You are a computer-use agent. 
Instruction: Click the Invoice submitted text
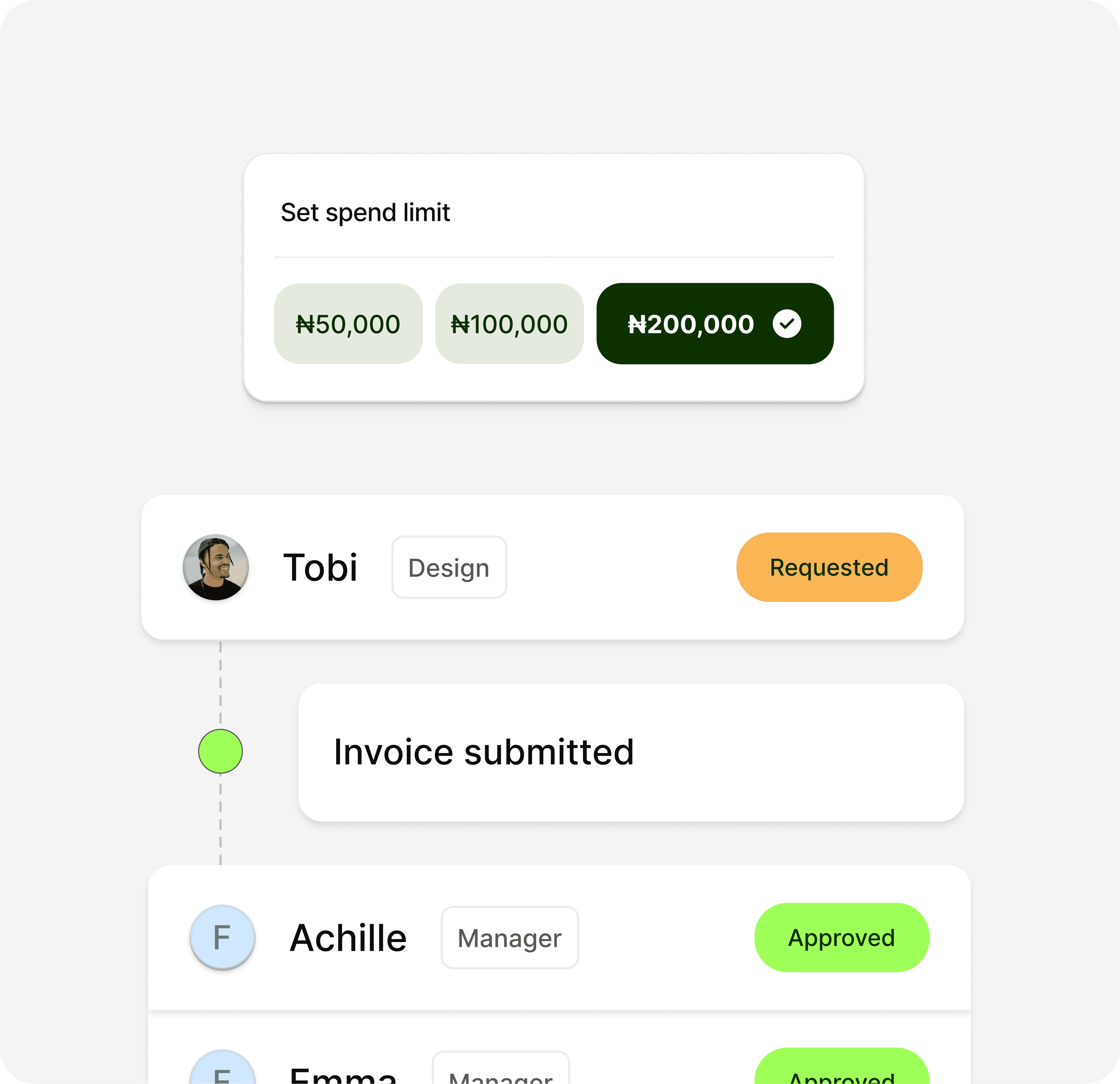[x=483, y=752]
